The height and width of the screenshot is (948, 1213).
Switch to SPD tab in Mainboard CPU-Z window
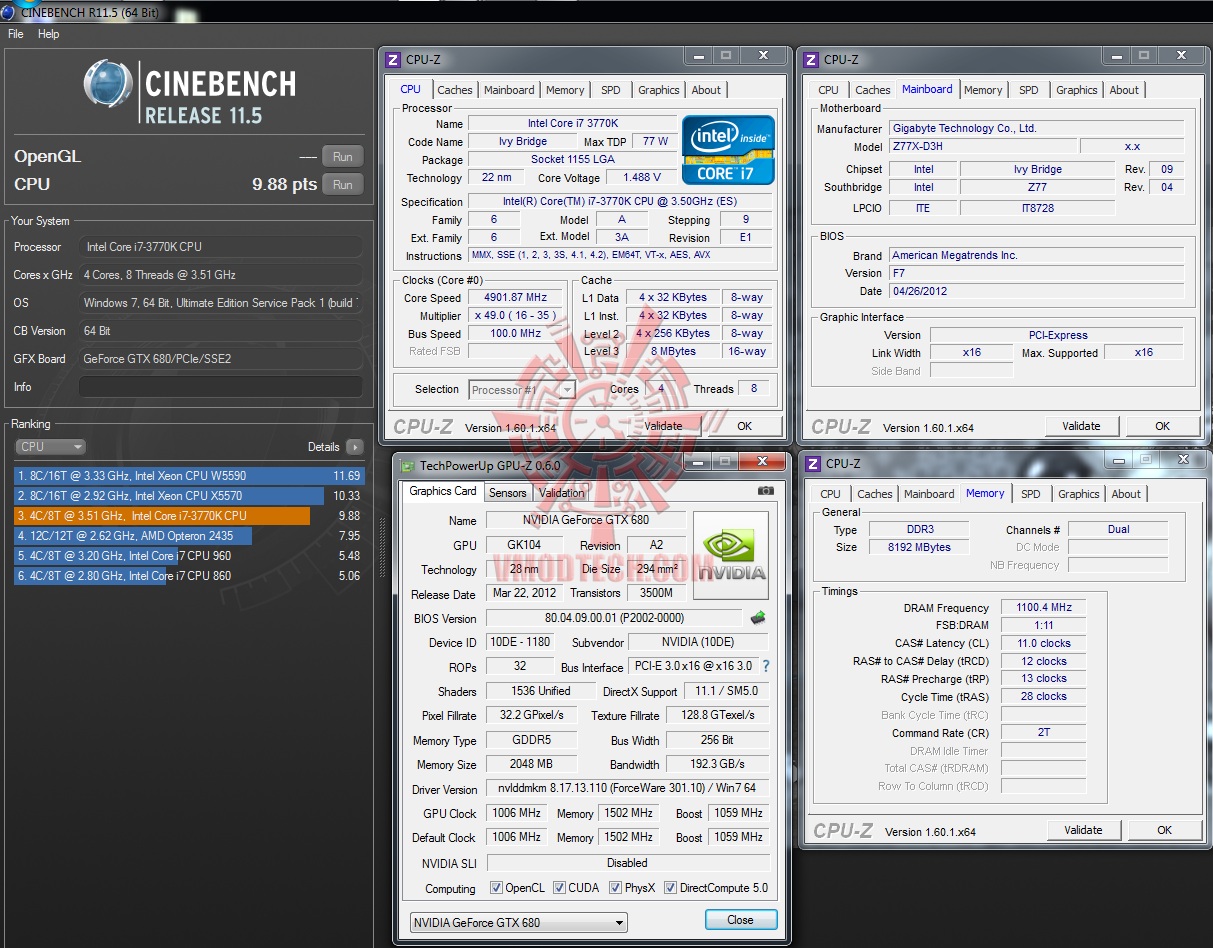pyautogui.click(x=1029, y=90)
